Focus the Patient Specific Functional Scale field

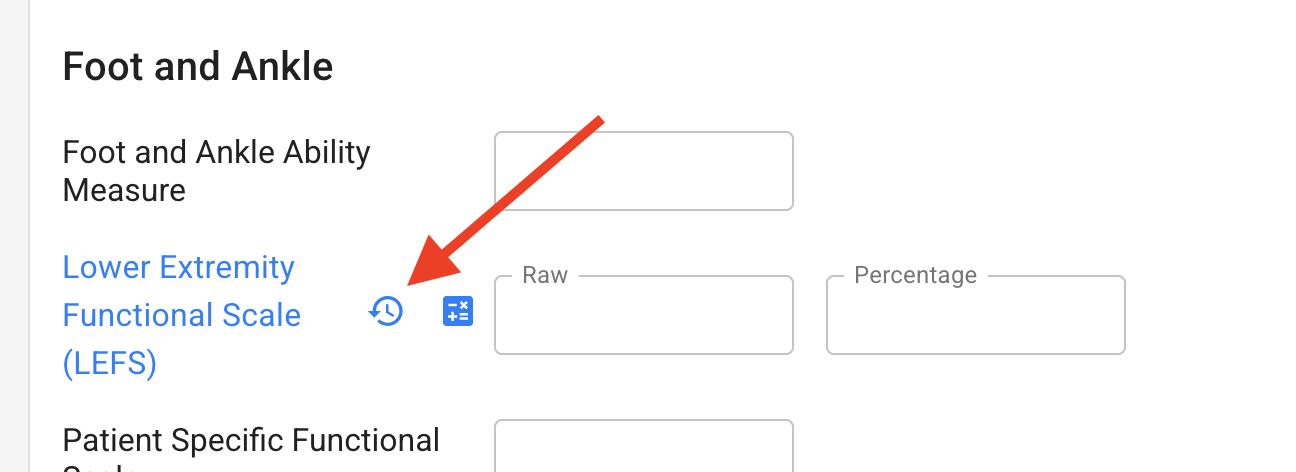pyautogui.click(x=644, y=445)
